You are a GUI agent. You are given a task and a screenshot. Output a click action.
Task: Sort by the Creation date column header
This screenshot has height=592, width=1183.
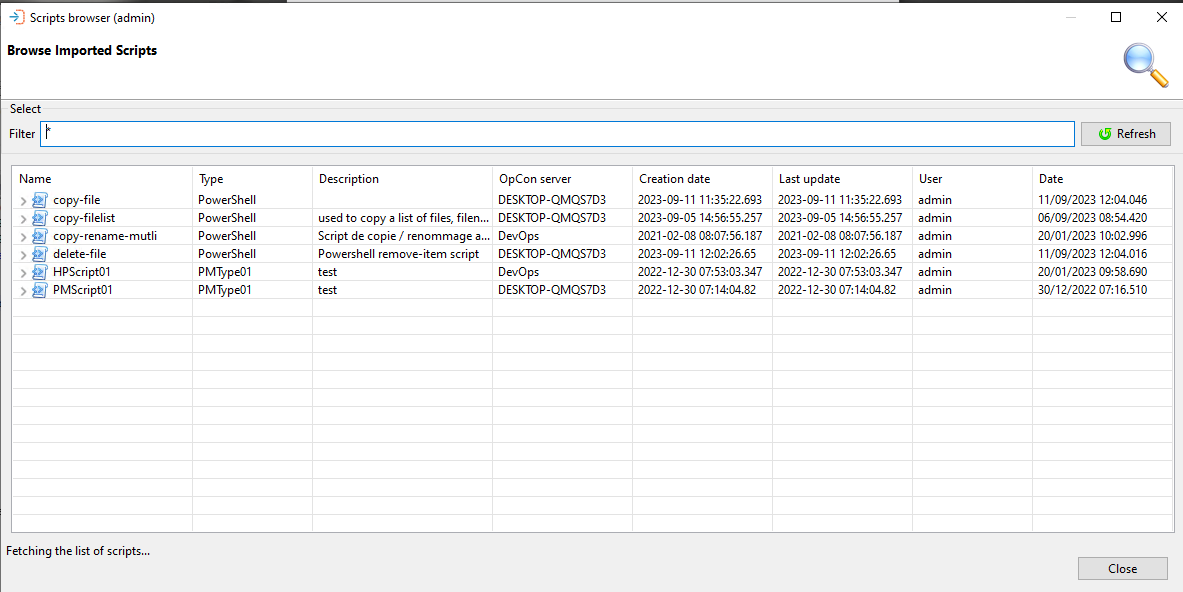[x=702, y=179]
